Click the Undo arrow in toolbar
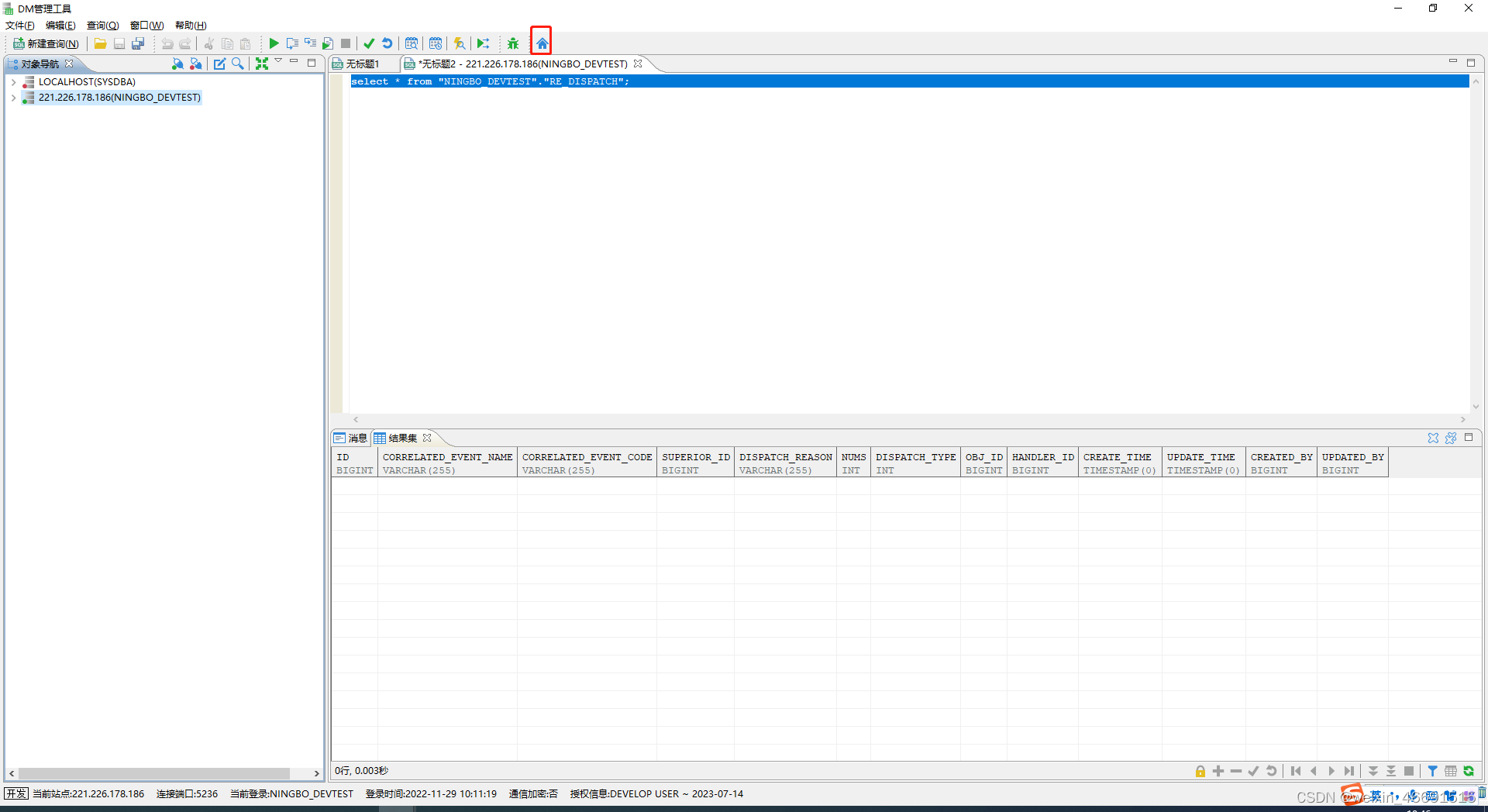This screenshot has height=812, width=1488. click(167, 43)
